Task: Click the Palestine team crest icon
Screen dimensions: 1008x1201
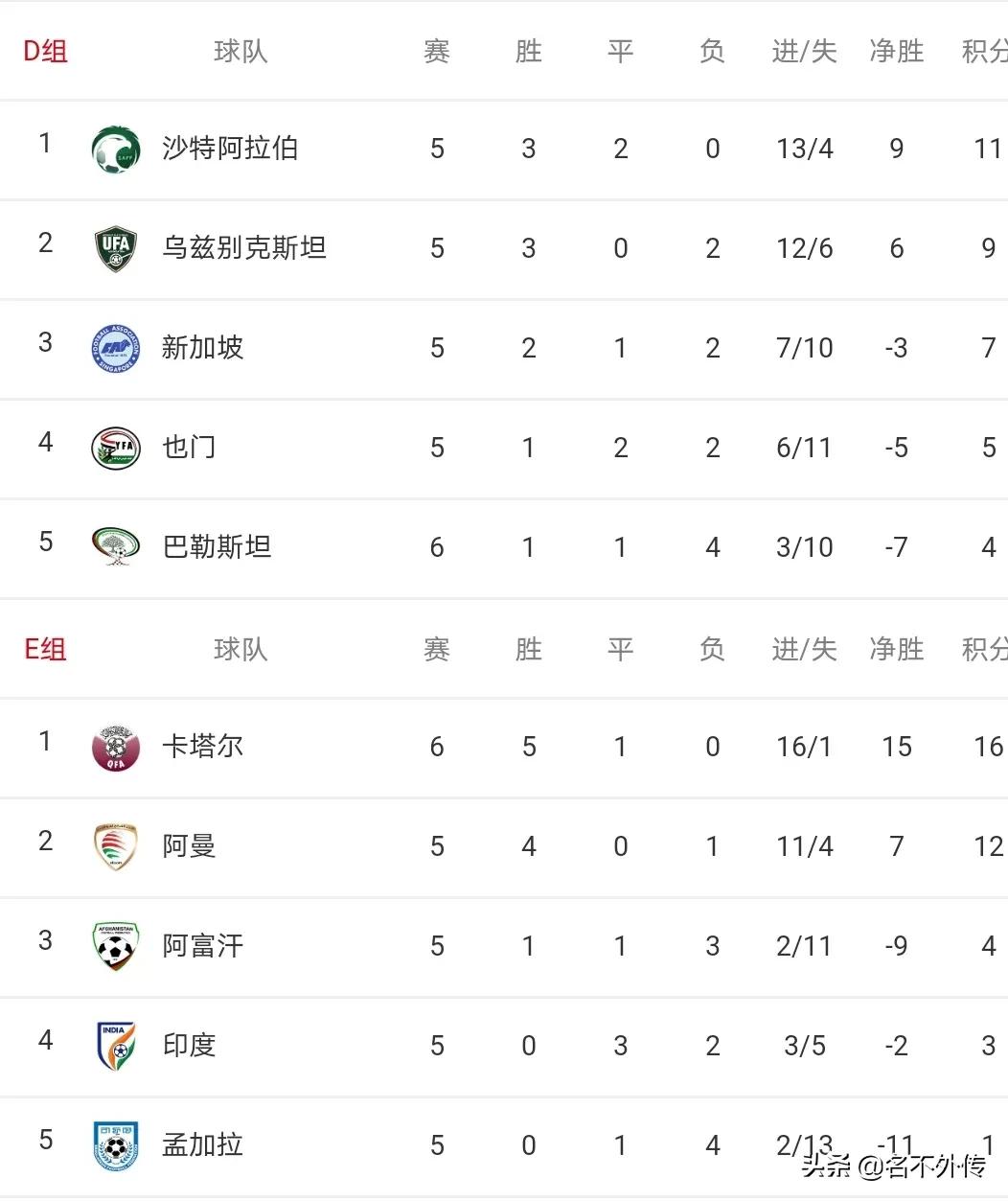Action: [x=116, y=547]
